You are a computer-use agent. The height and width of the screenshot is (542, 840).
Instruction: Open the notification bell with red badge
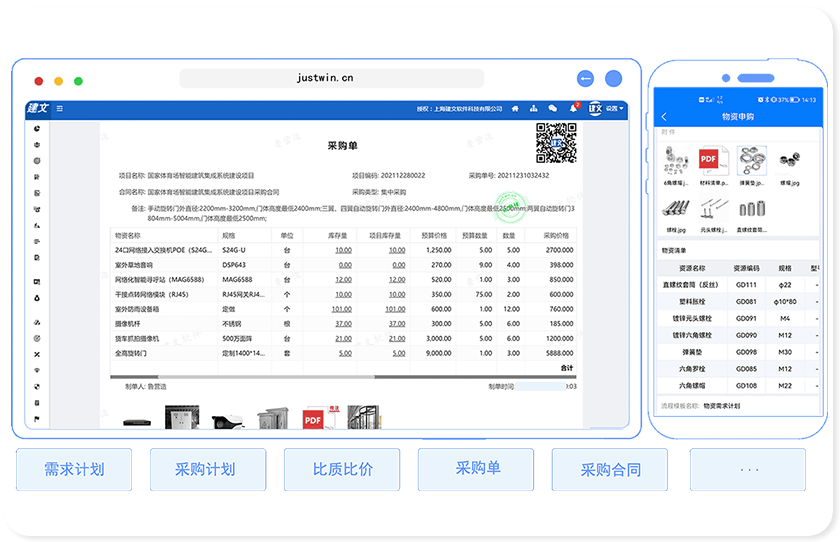point(573,108)
